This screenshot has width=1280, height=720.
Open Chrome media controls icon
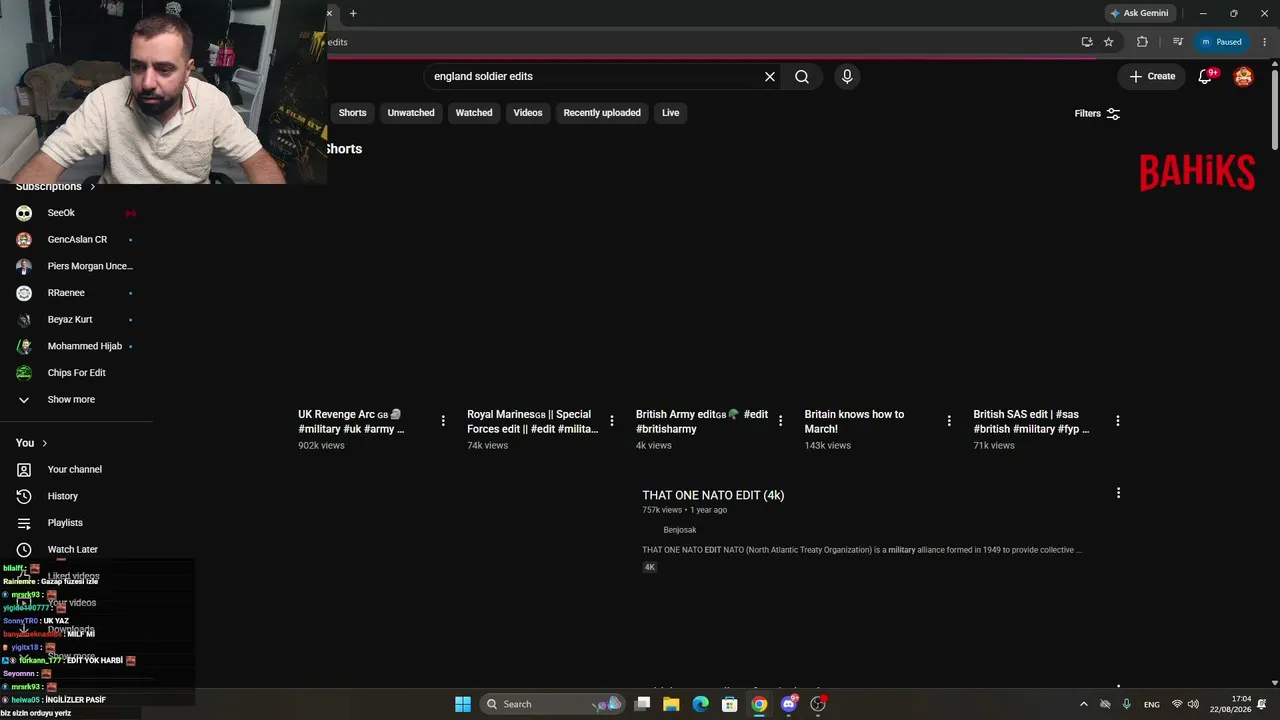point(1177,42)
